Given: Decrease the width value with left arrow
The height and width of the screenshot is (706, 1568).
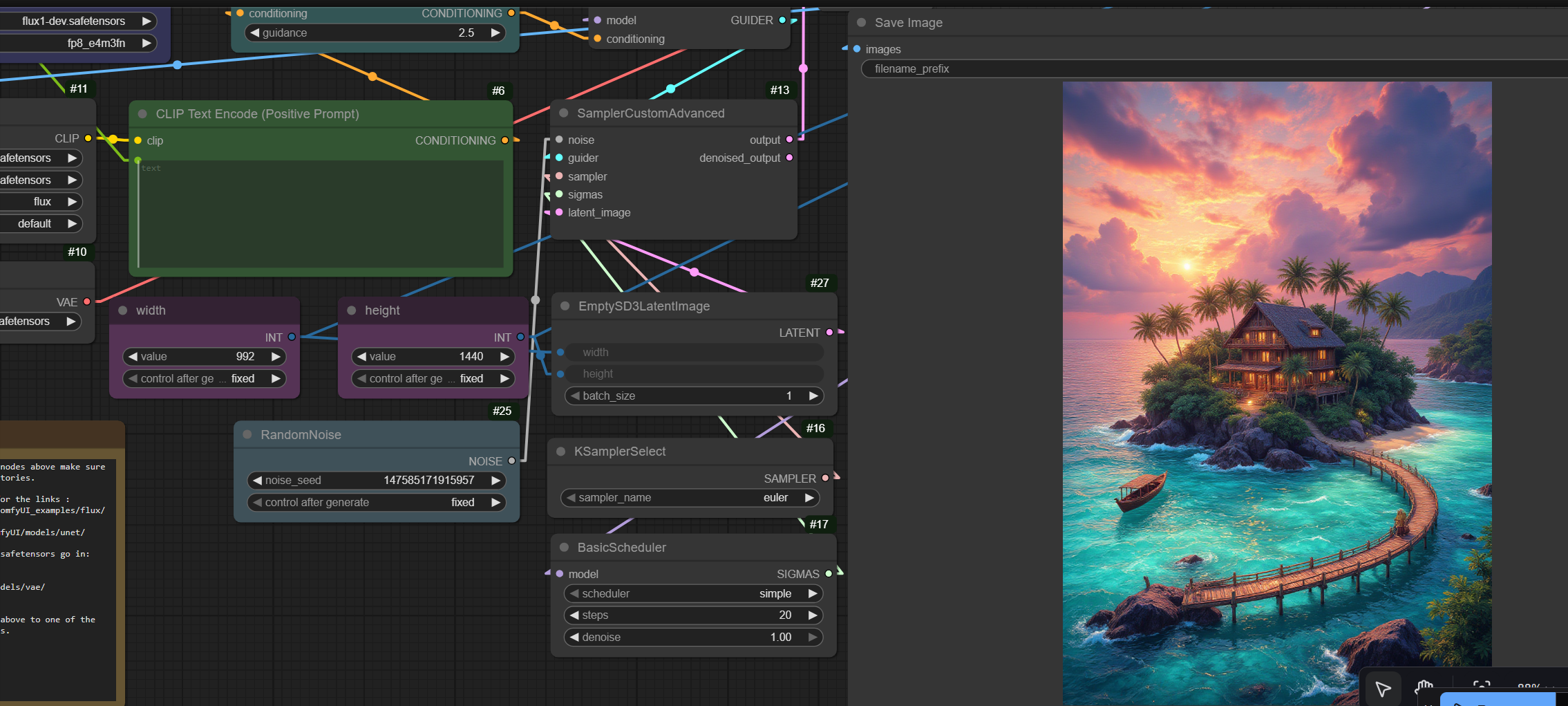Looking at the screenshot, I should click(133, 357).
